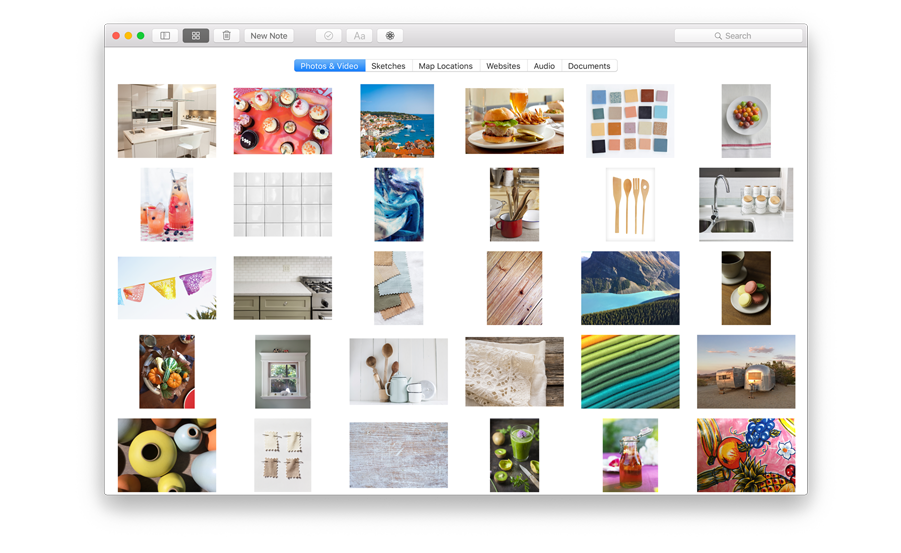Image resolution: width=901 pixels, height=553 pixels.
Task: Open the Aa text format icon
Action: tap(359, 36)
